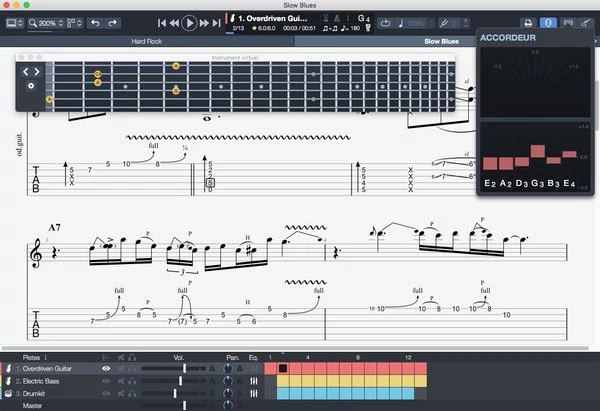The width and height of the screenshot is (600, 411).
Task: Click the horizontal score scrollbar
Action: pos(295,348)
